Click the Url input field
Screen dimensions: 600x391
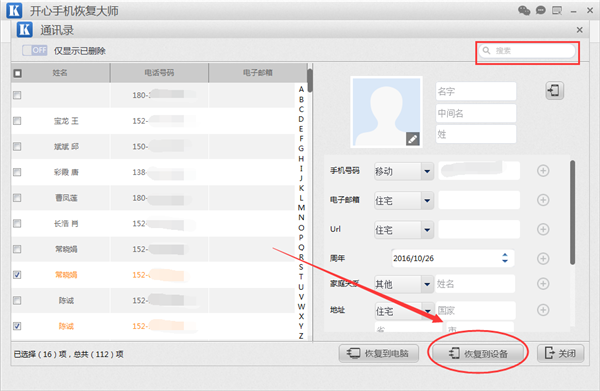[479, 230]
